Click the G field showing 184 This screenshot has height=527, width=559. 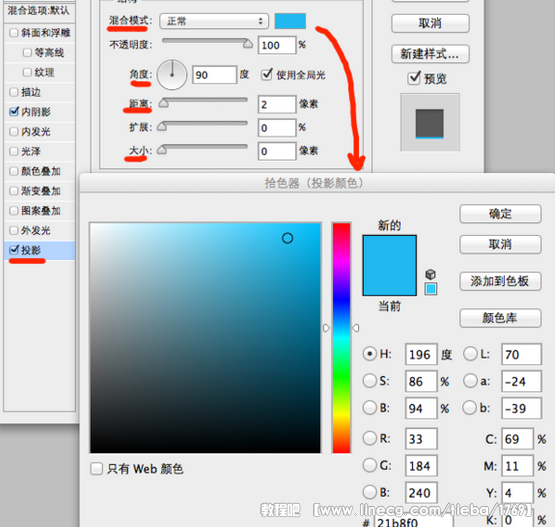click(x=421, y=466)
